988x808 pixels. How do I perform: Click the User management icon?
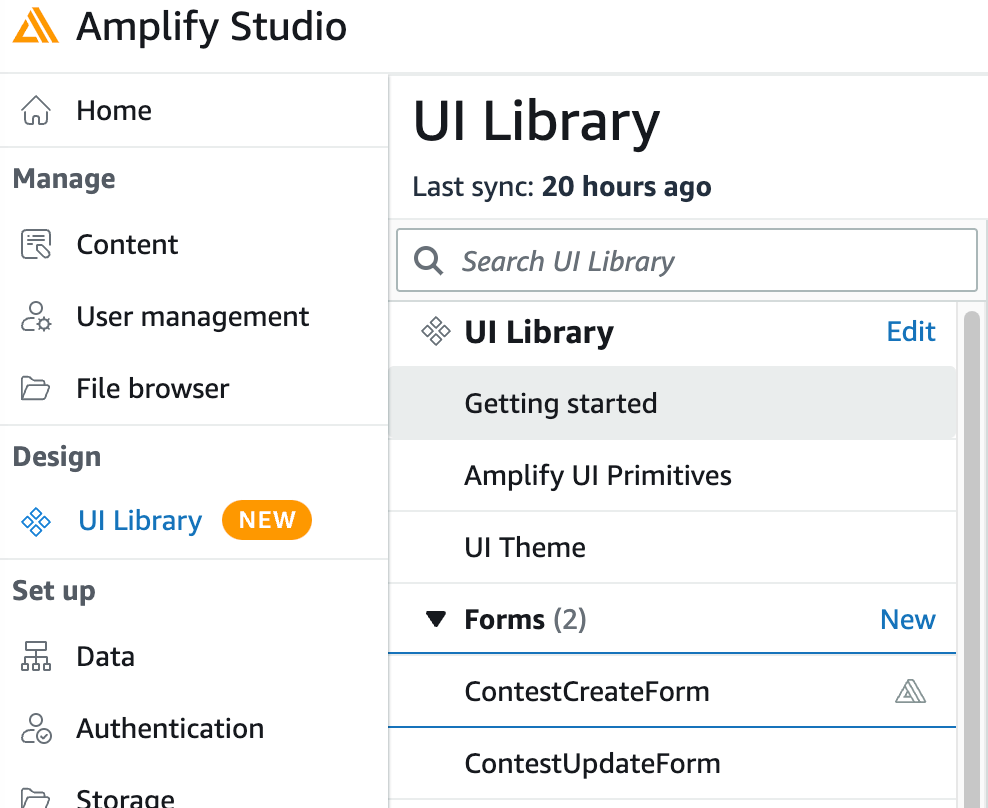(x=36, y=316)
